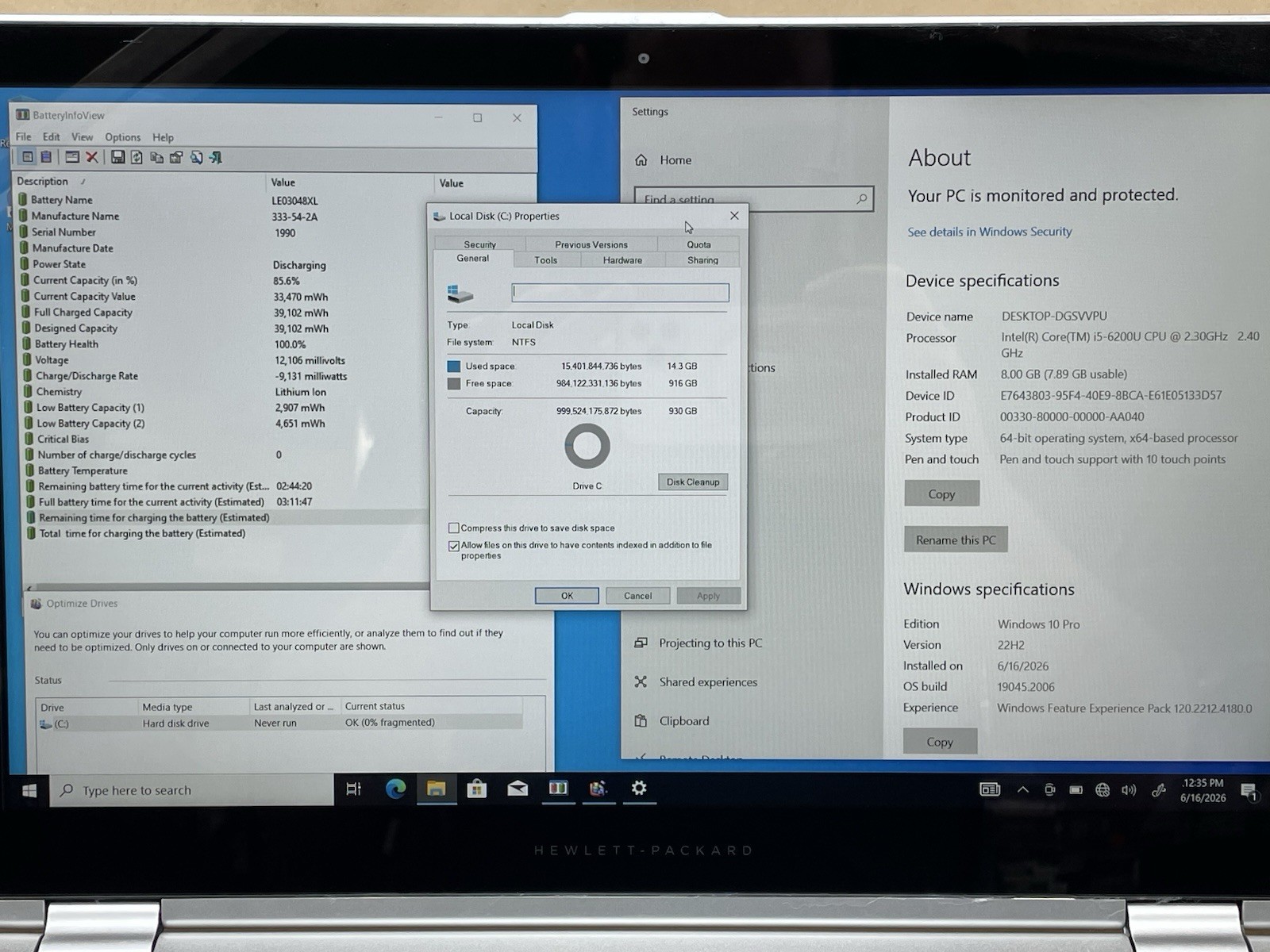This screenshot has height=952, width=1270.
Task: Switch to the Quota tab
Action: click(698, 244)
